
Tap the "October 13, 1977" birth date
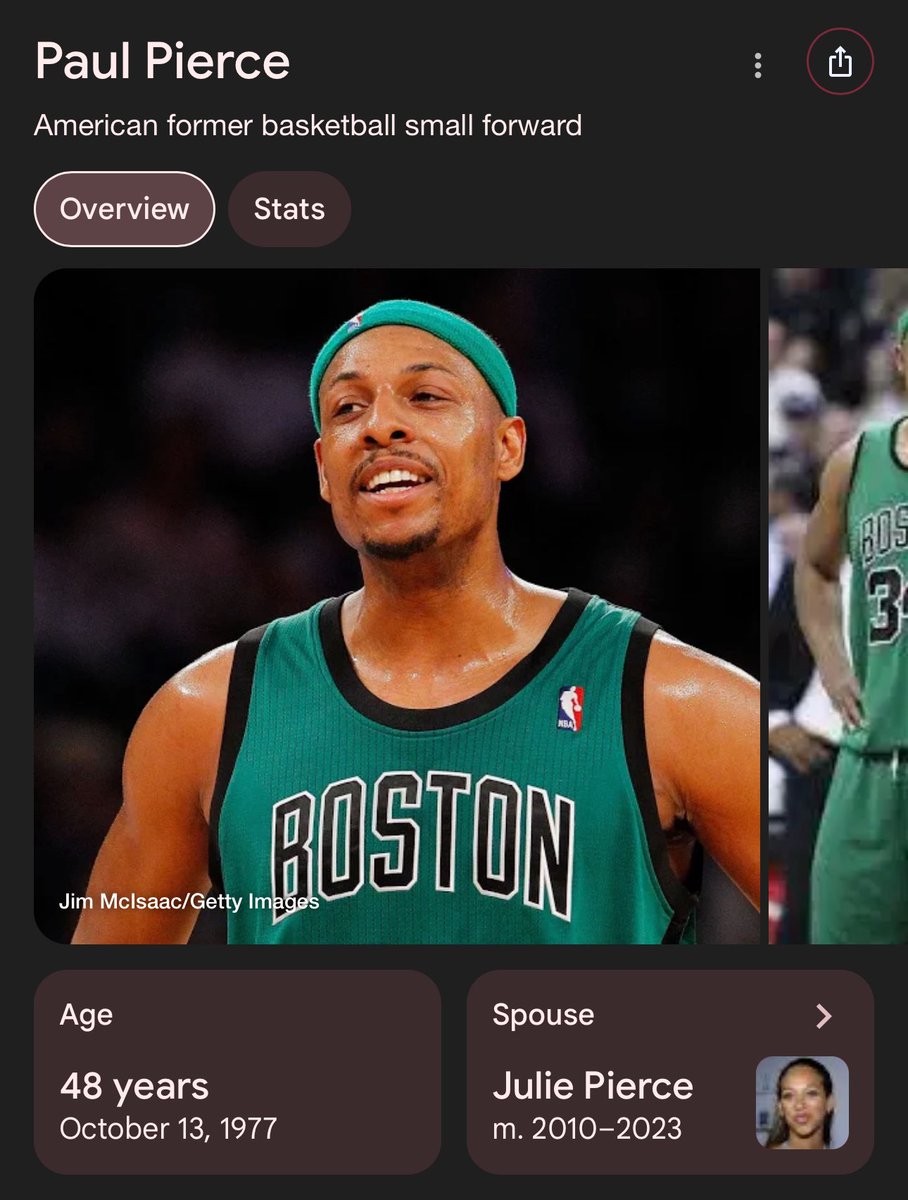(x=168, y=1129)
